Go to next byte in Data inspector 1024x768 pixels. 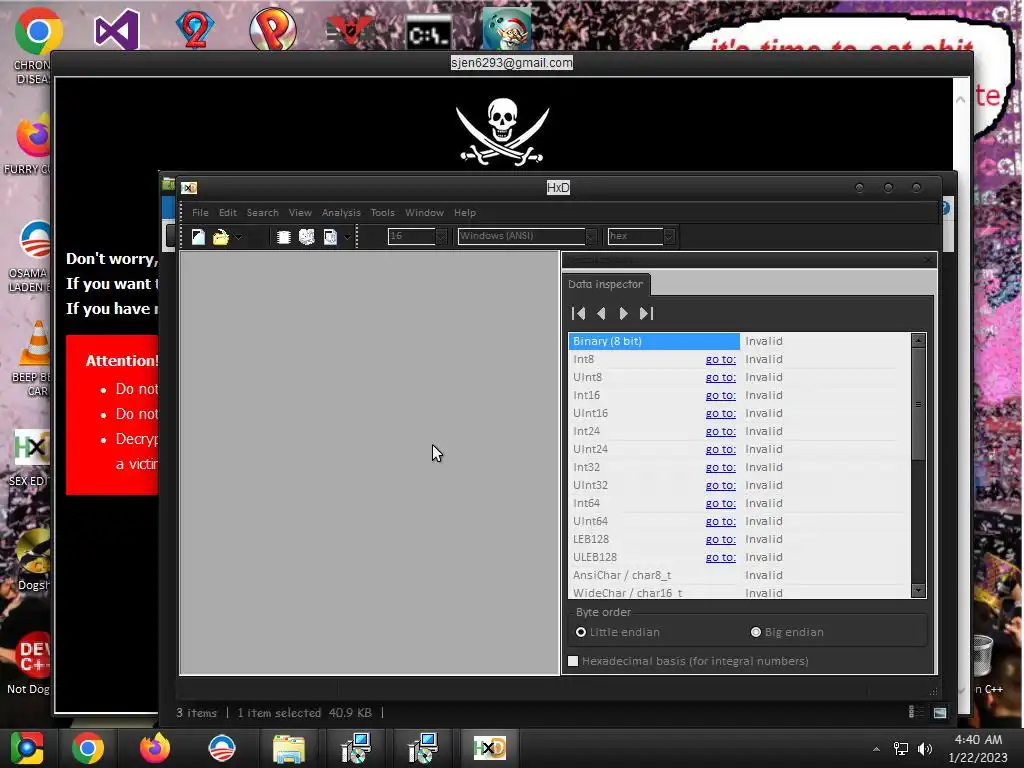[x=624, y=313]
